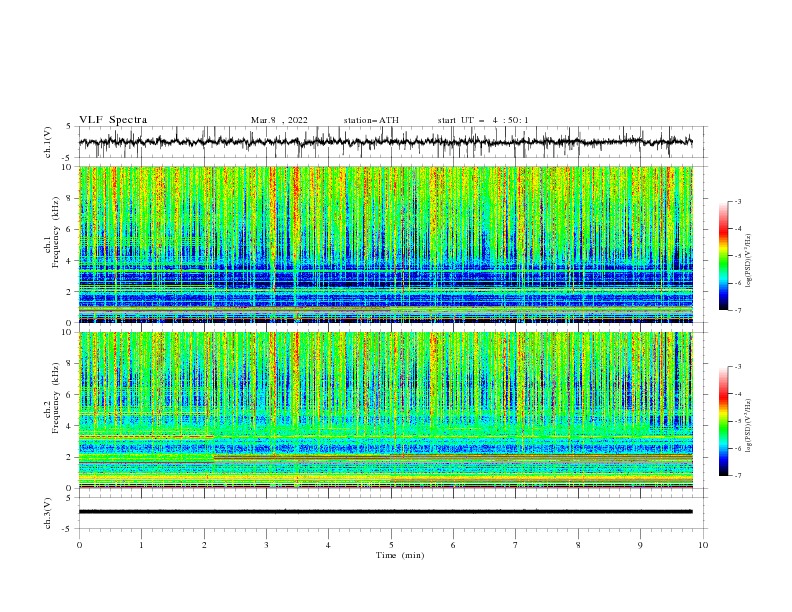Click the time axis tick label '9'
This screenshot has height=612, width=792.
tap(640, 545)
